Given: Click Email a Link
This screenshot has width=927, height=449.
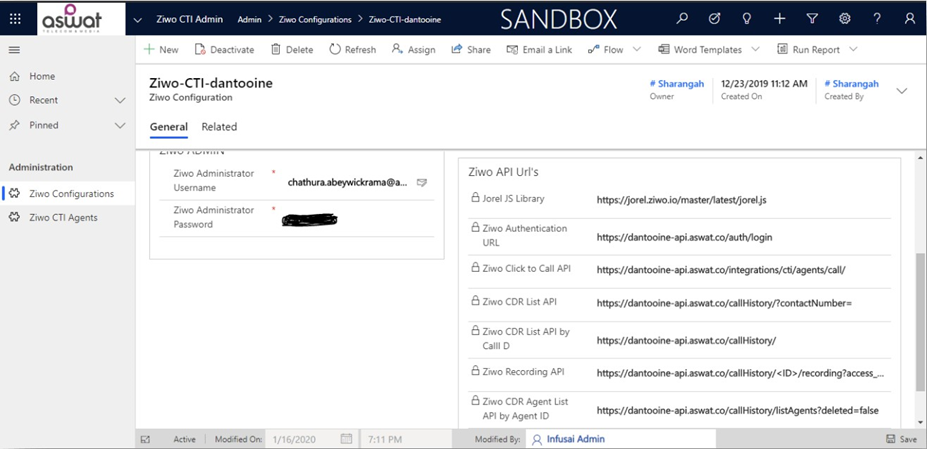Looking at the screenshot, I should (x=539, y=50).
